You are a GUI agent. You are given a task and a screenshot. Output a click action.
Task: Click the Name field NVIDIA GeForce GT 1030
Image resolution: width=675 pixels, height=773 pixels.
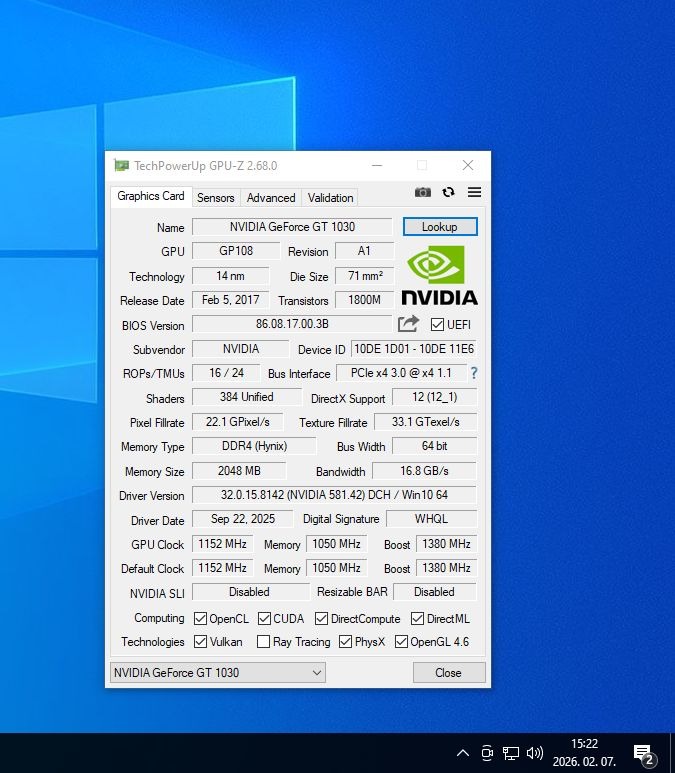292,227
